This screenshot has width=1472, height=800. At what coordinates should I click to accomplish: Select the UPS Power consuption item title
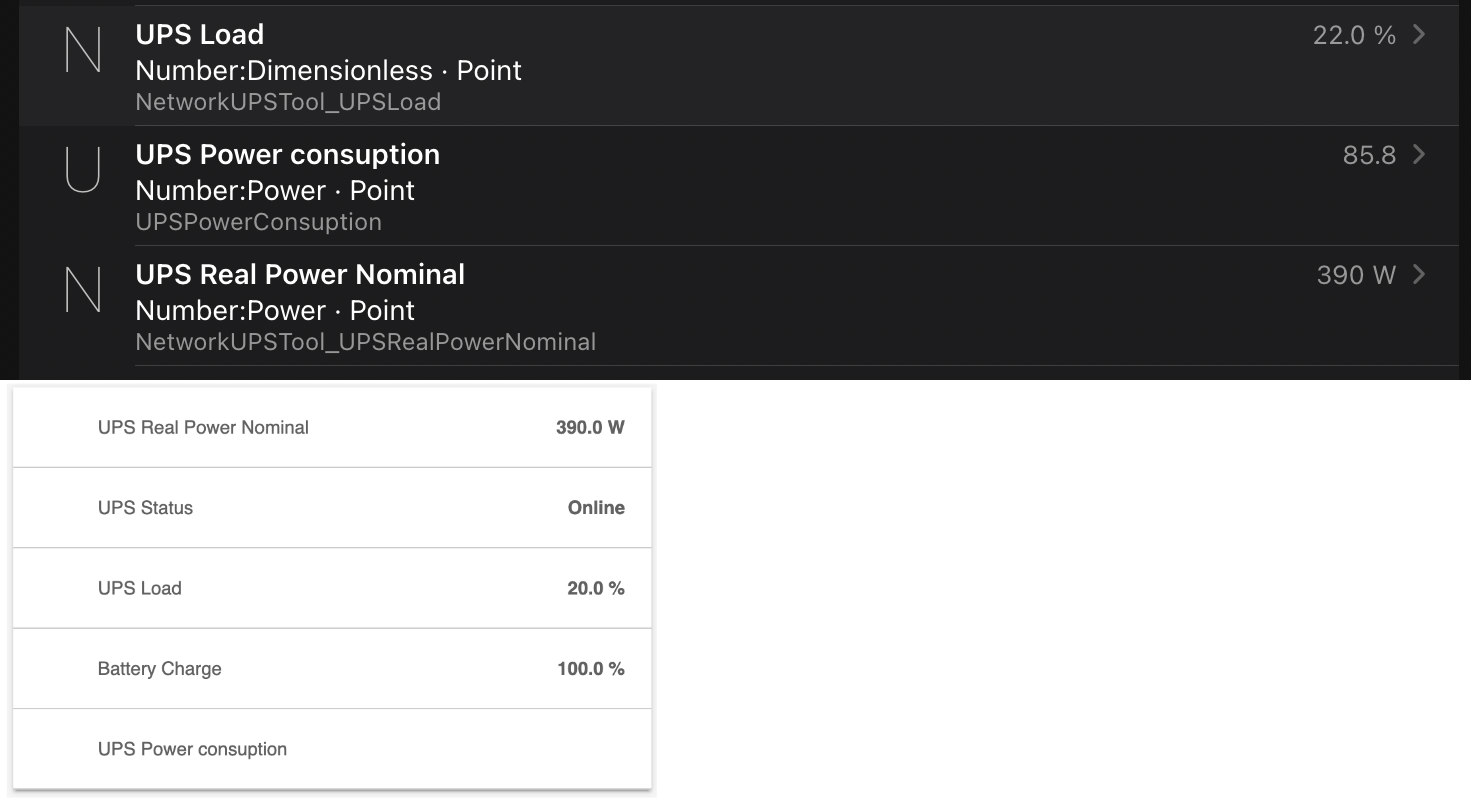click(288, 155)
